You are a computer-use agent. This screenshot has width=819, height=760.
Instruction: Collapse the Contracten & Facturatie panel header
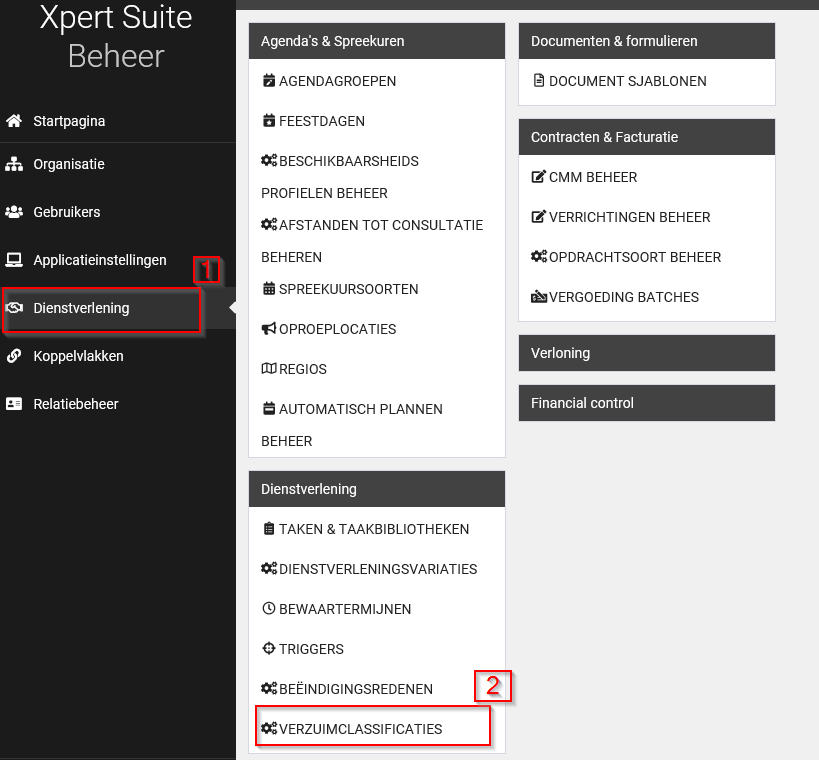[646, 137]
